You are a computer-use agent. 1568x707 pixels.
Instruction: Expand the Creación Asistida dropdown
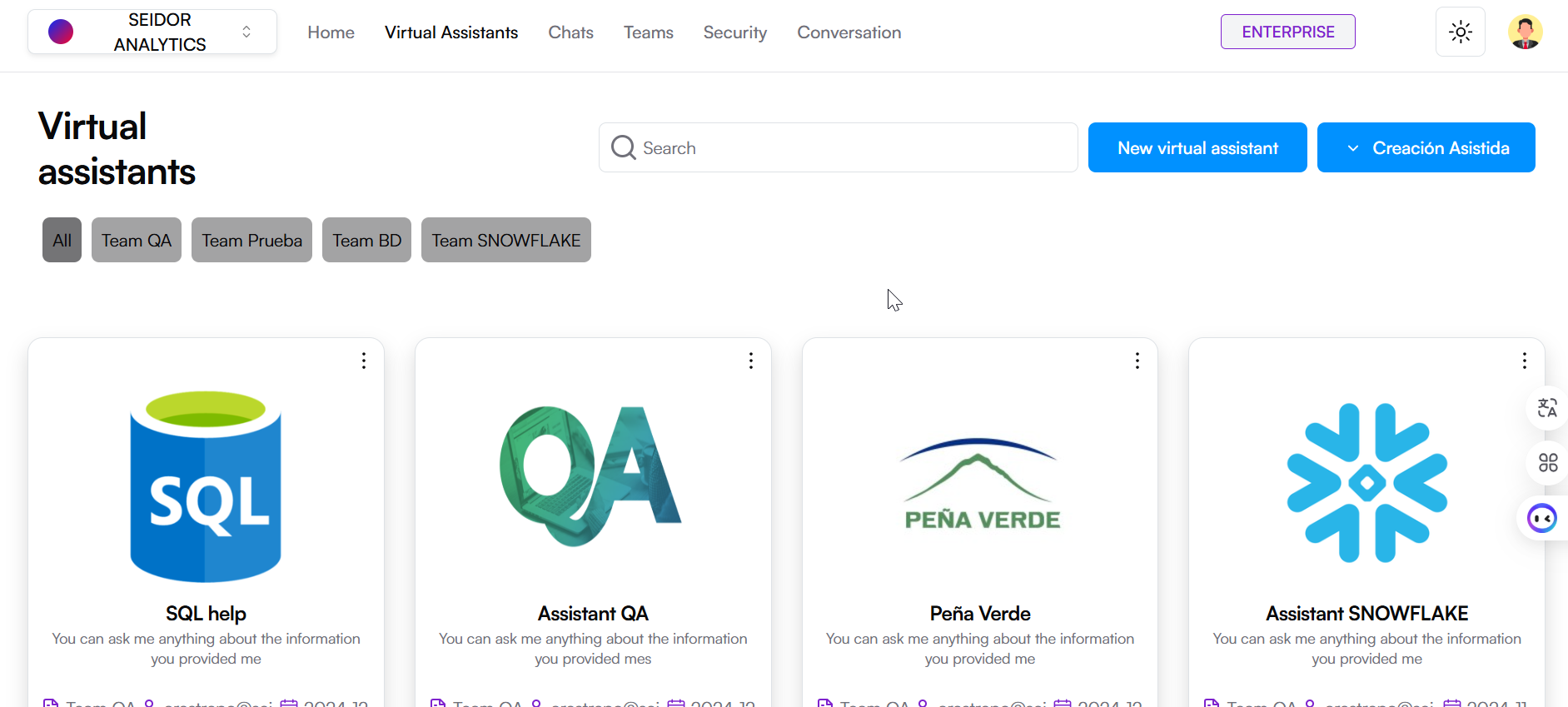click(x=1426, y=148)
